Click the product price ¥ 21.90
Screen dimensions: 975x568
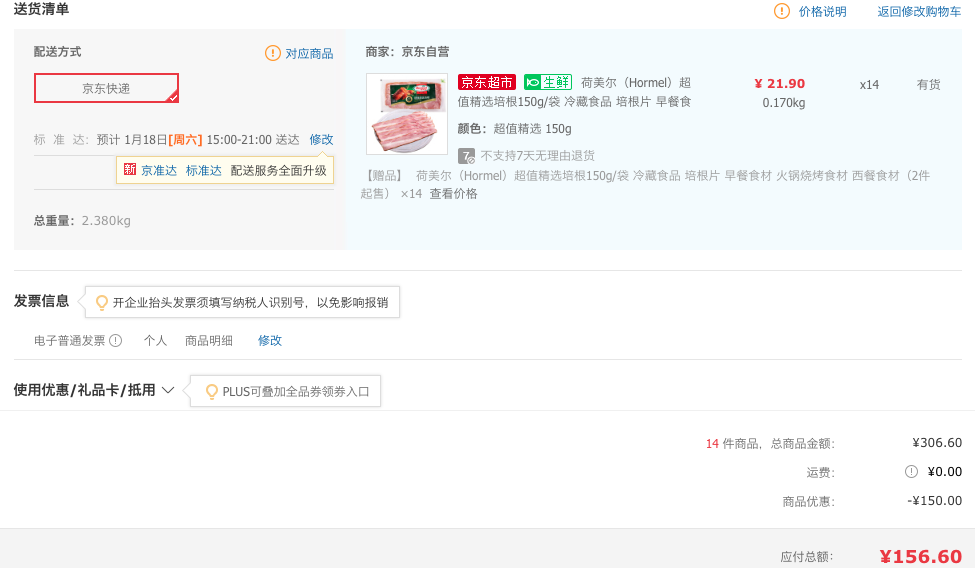pyautogui.click(x=780, y=83)
